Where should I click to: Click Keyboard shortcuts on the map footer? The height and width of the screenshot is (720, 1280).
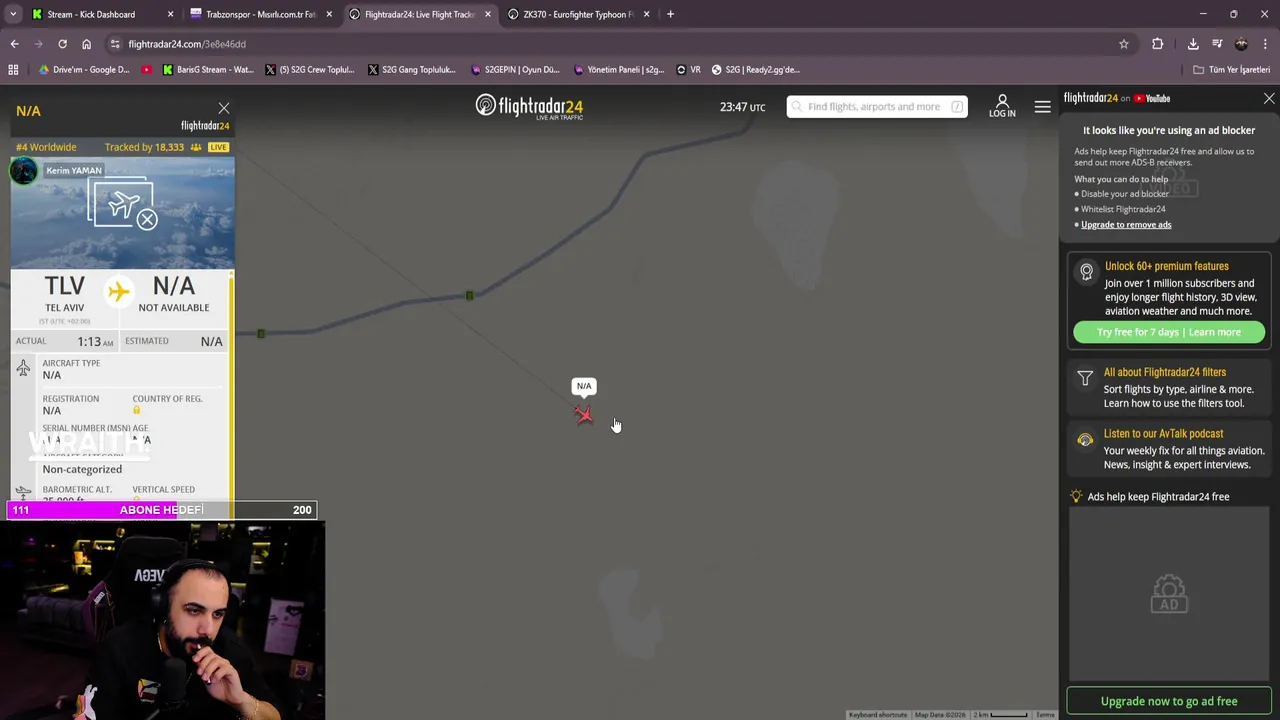pyautogui.click(x=878, y=715)
